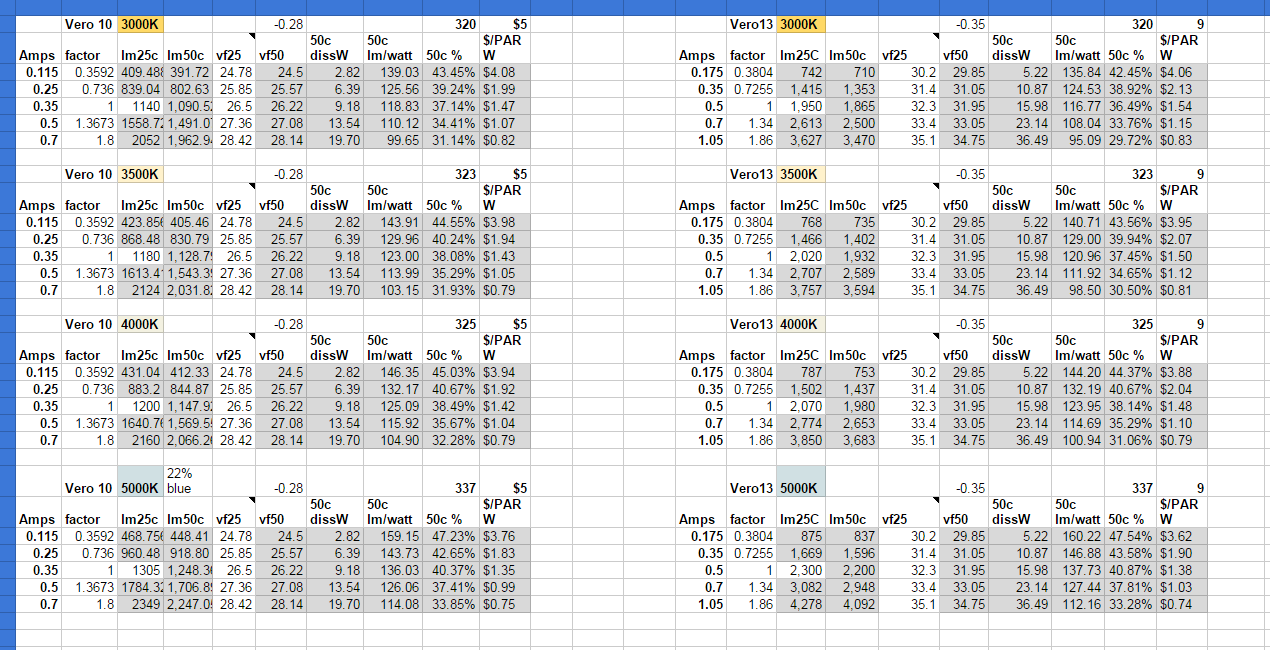Select the 3500K cell beside Vero13
This screenshot has height=650, width=1270.
pyautogui.click(x=802, y=174)
